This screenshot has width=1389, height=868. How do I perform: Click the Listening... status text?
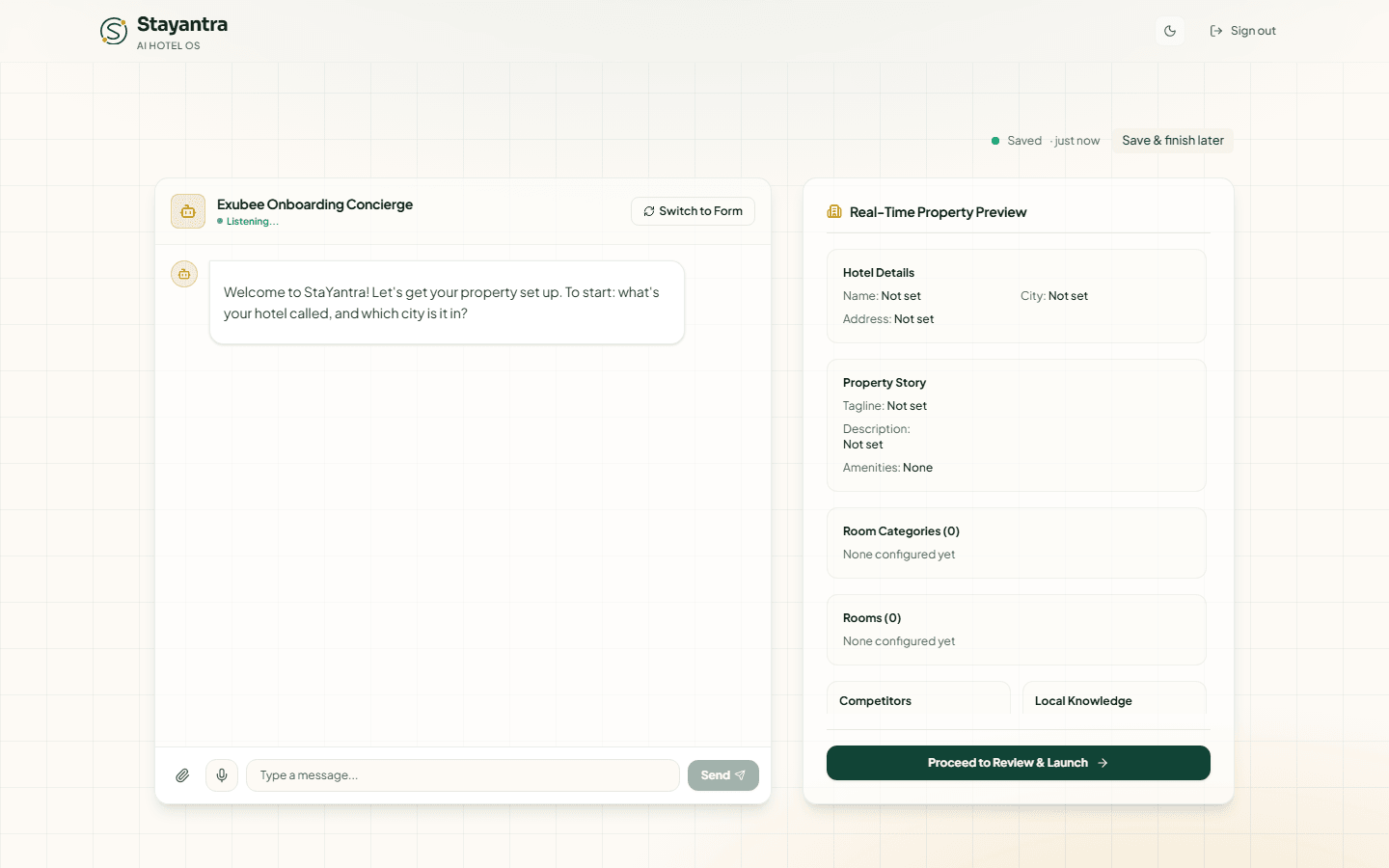253,222
